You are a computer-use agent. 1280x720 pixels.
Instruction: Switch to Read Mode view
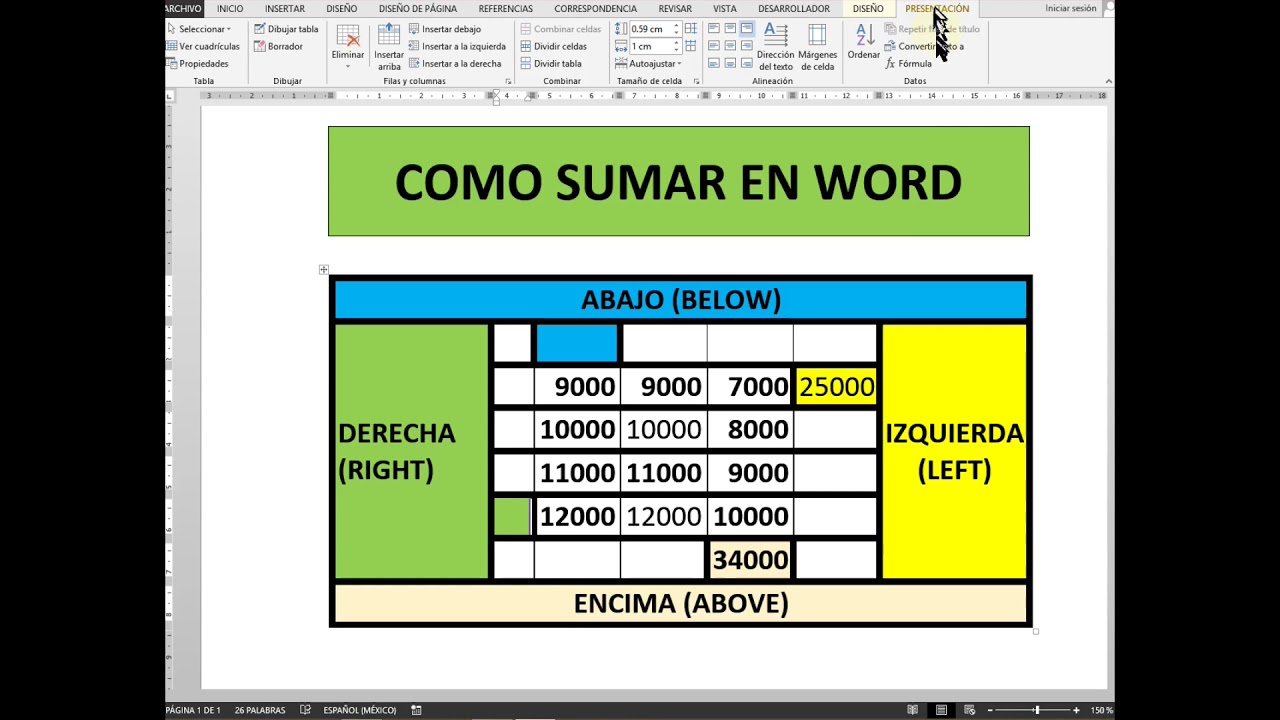click(x=913, y=710)
